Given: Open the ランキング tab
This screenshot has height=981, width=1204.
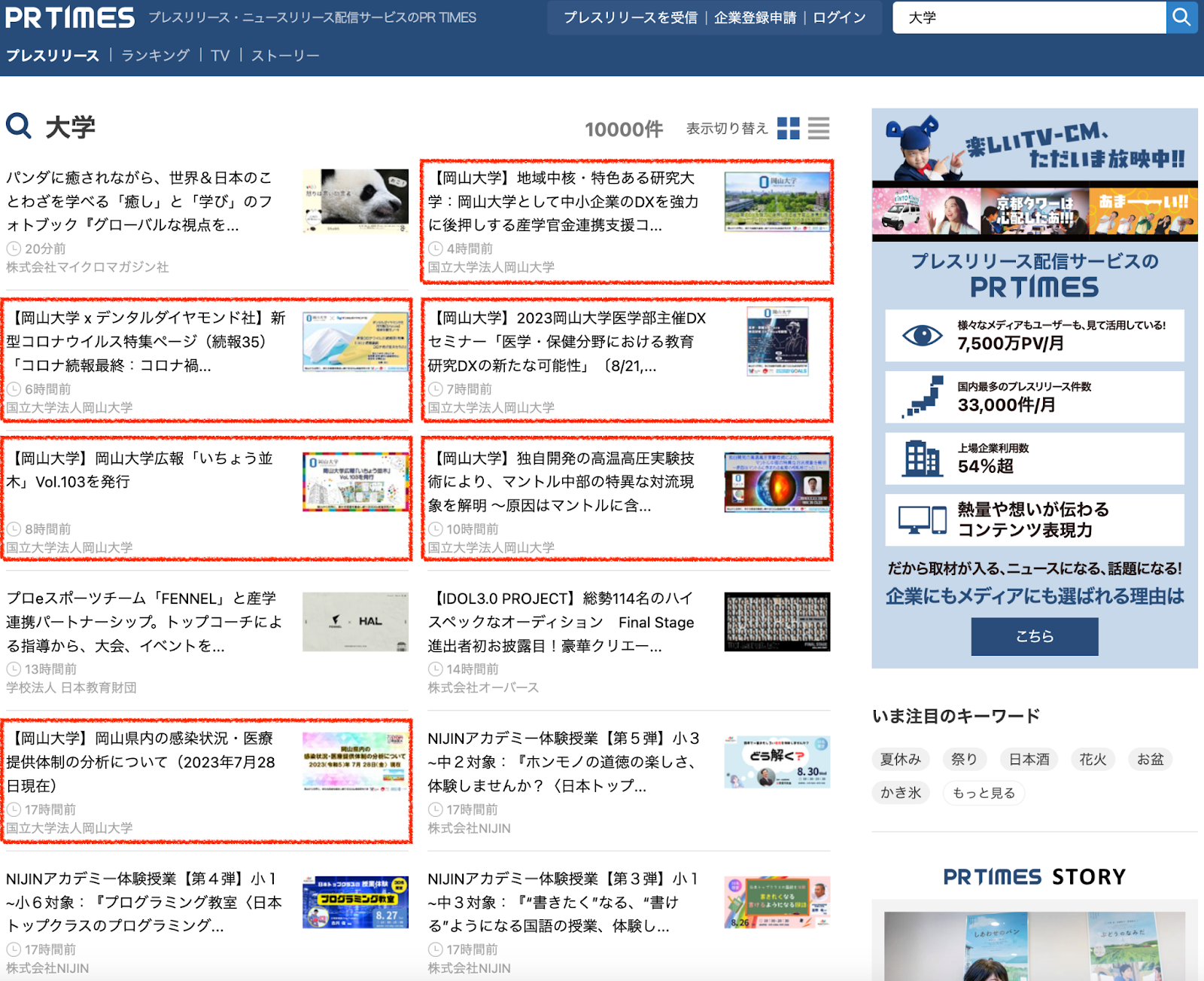Looking at the screenshot, I should tap(156, 56).
